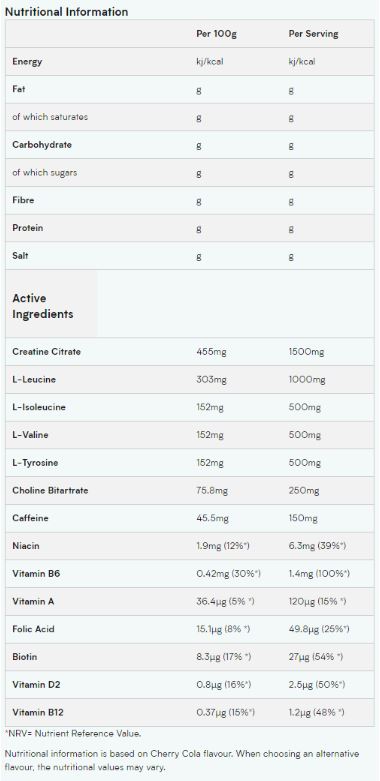Click the 1500mg Creatine Citrate serving value
Viewport: 380px width, 781px height.
click(x=306, y=352)
